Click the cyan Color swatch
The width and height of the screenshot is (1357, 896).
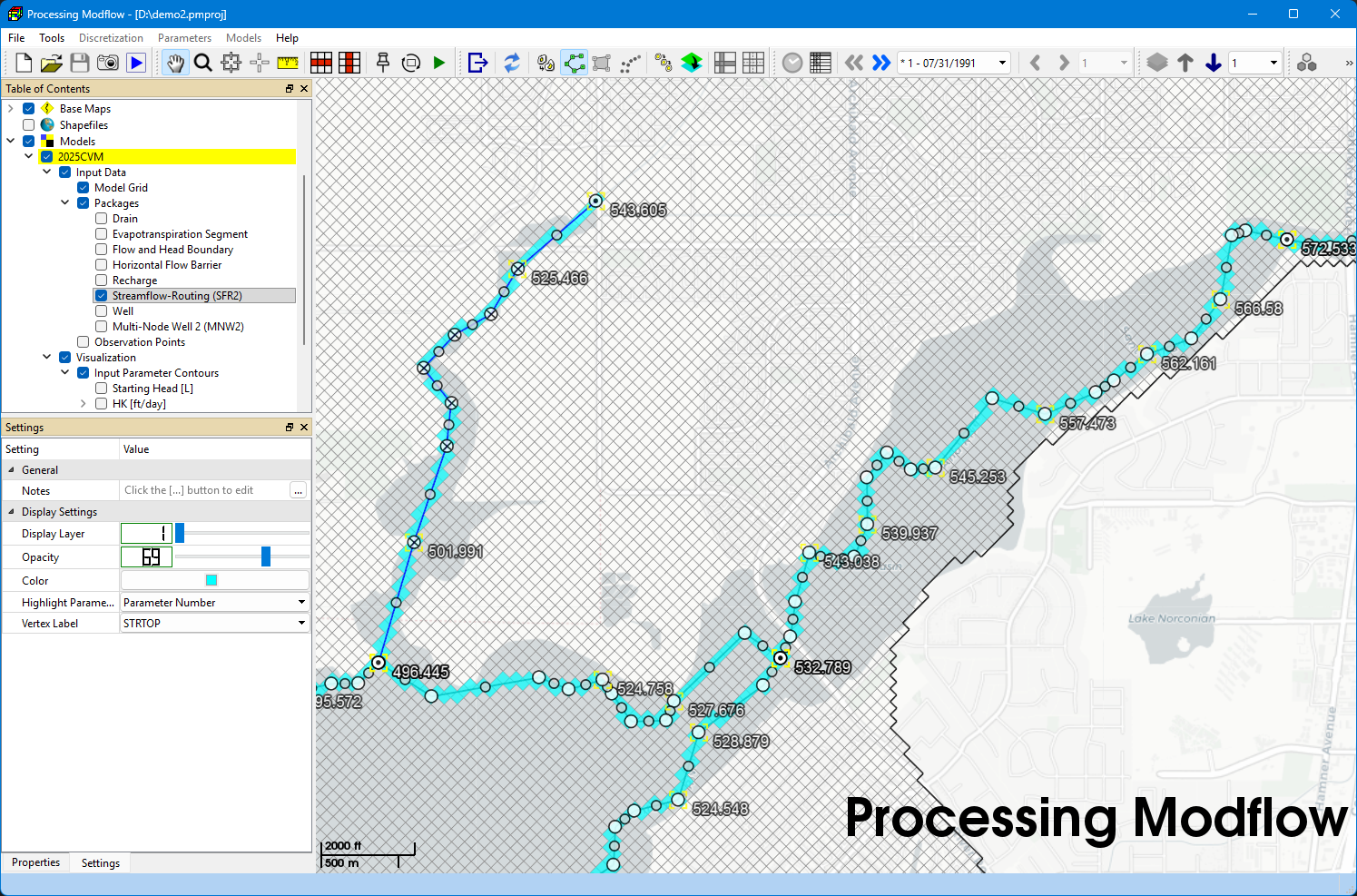click(x=211, y=580)
